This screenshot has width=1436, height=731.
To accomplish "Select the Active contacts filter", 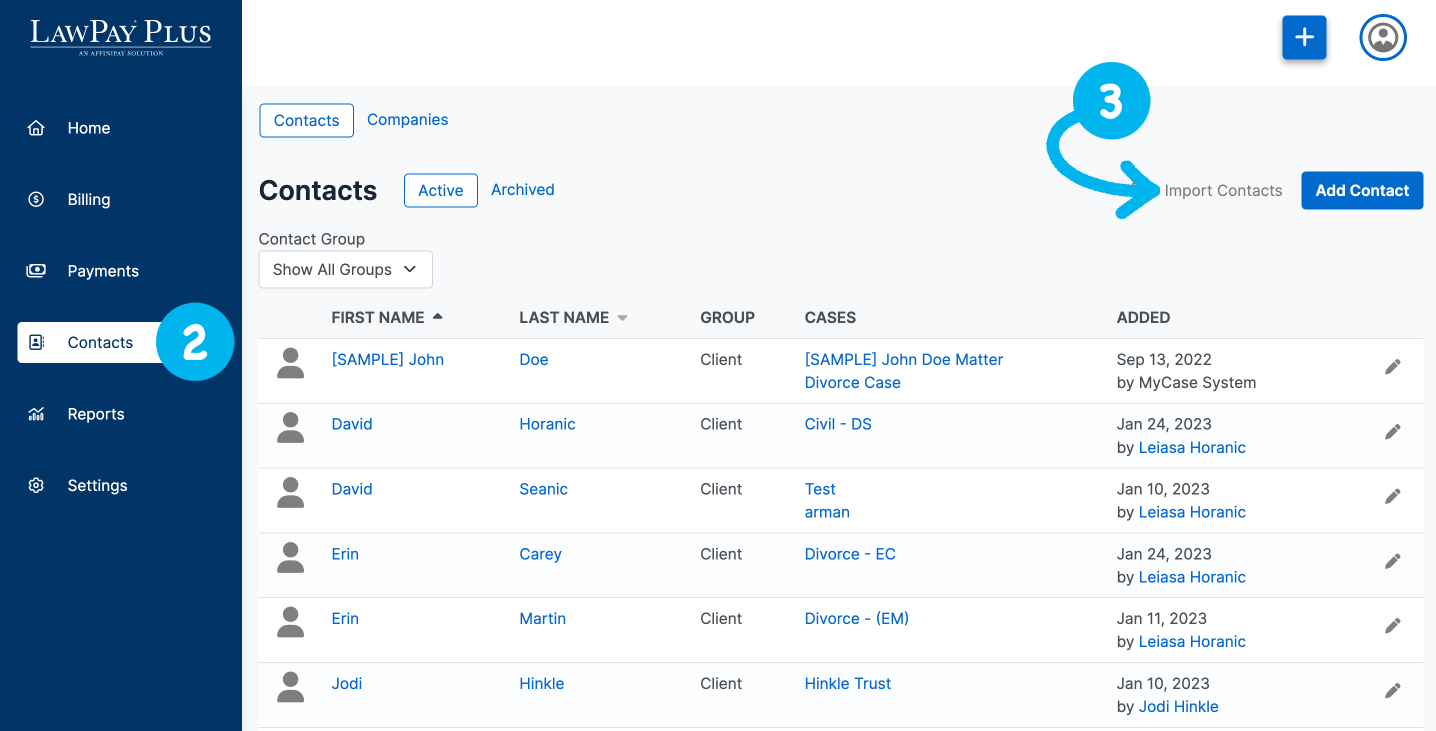I will pyautogui.click(x=440, y=191).
